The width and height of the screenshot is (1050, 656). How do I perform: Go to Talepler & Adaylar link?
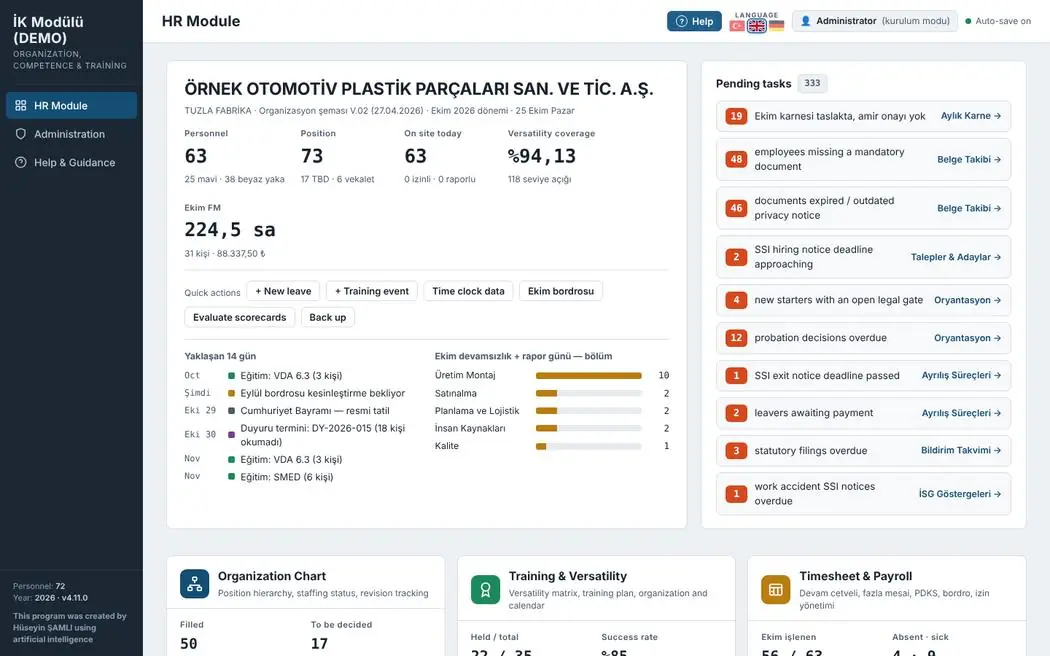coord(956,257)
